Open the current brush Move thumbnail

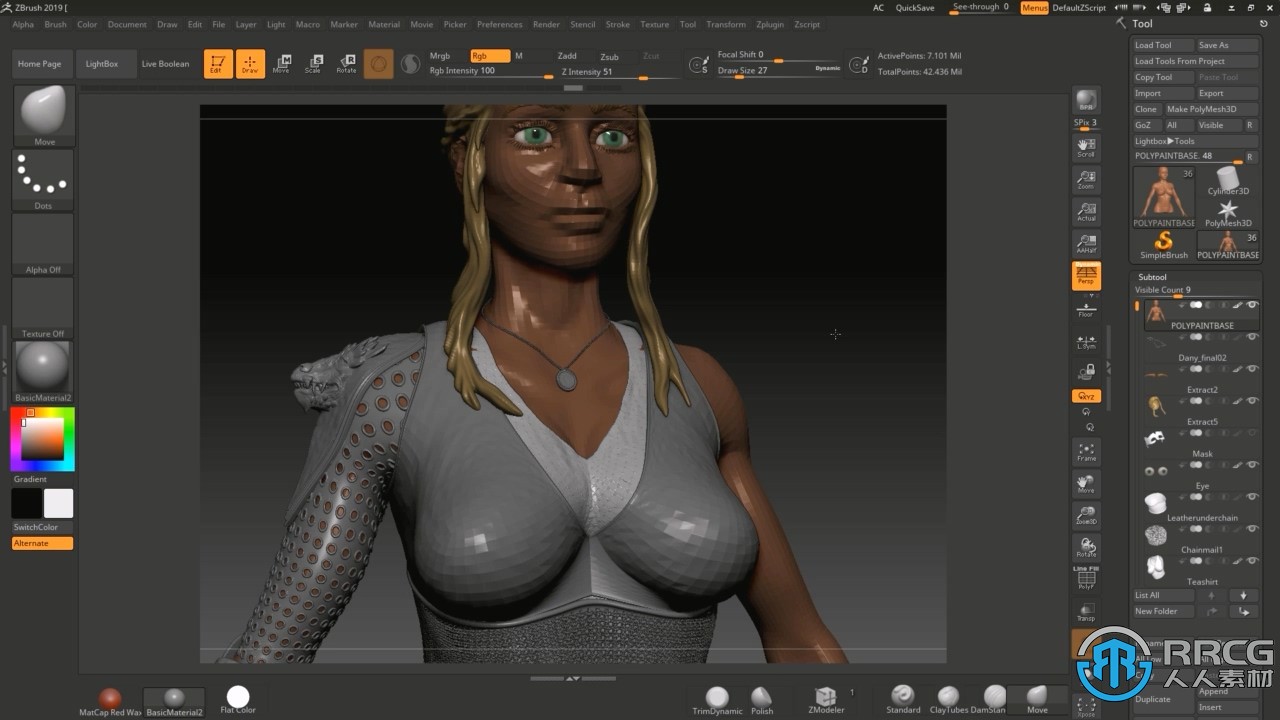[x=44, y=116]
